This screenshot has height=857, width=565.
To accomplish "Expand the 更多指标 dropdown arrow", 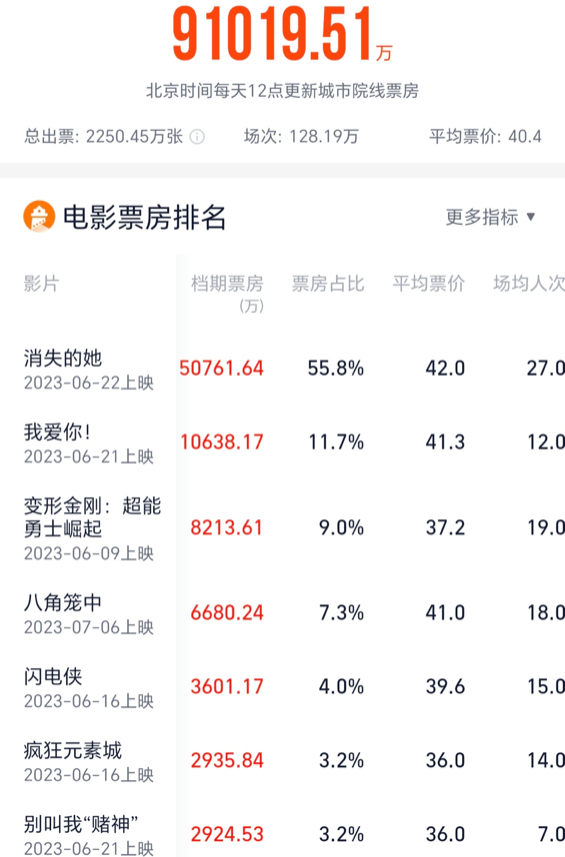I will (531, 217).
